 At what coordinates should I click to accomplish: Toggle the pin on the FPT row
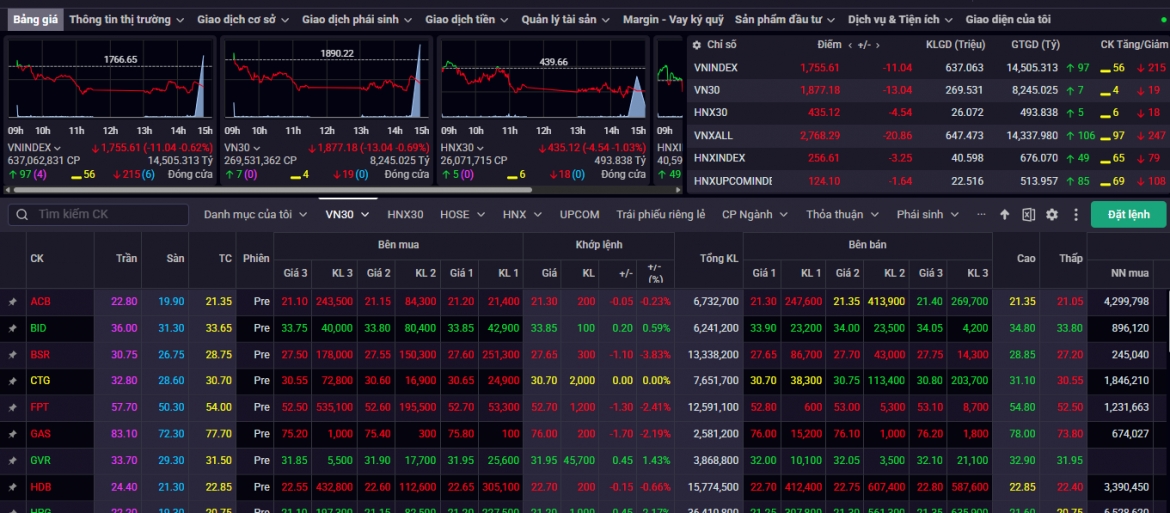12,407
